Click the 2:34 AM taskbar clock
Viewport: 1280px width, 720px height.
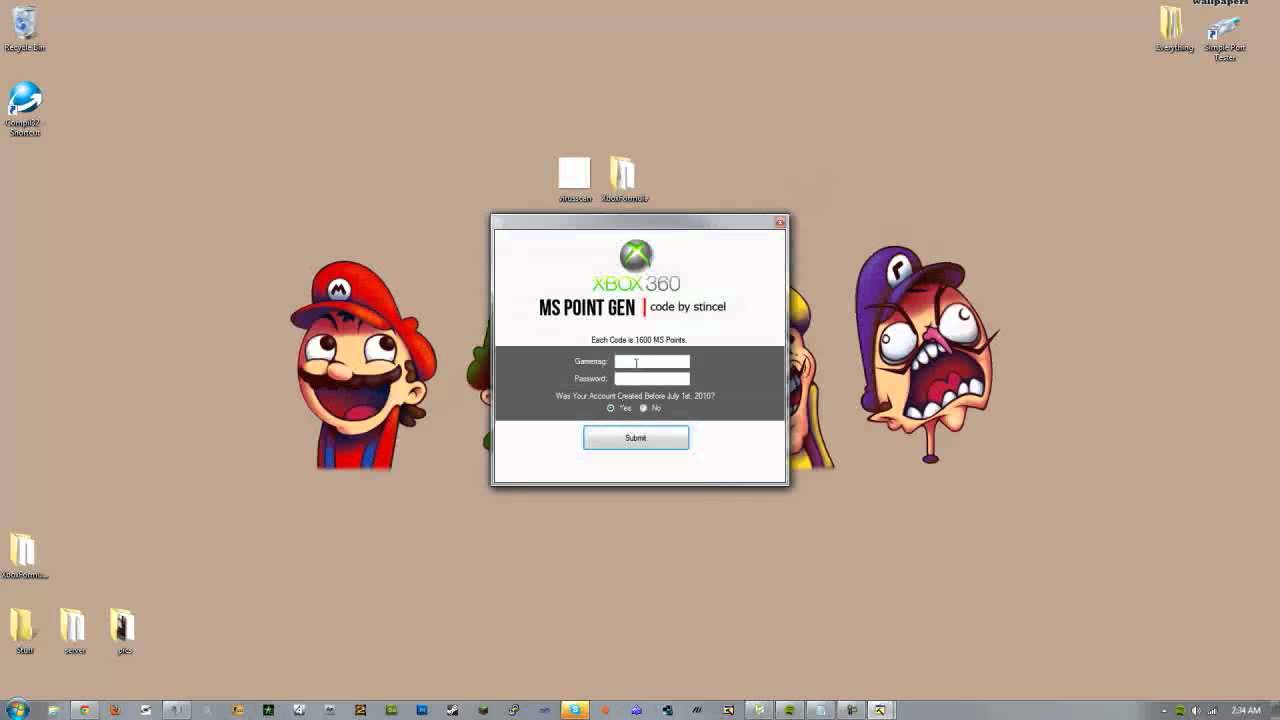(x=1246, y=710)
